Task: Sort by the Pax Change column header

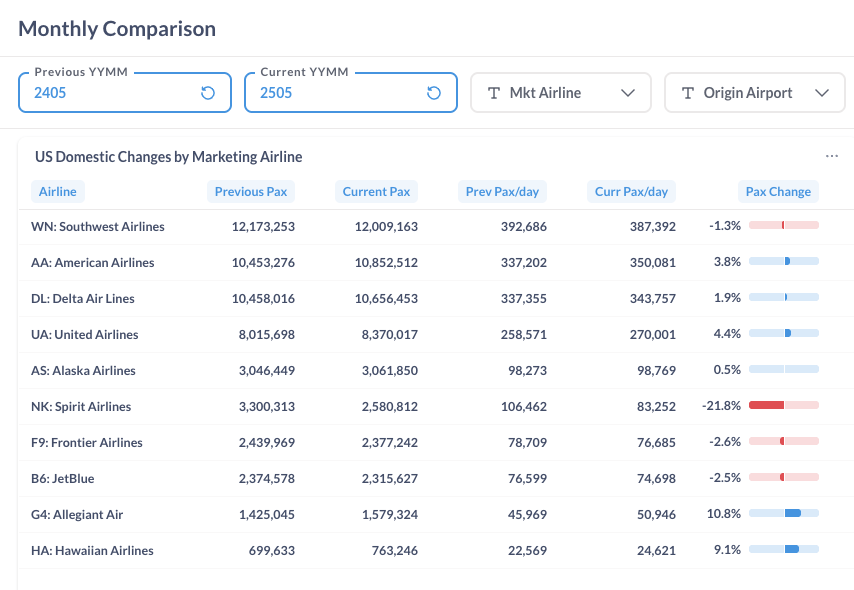Action: 778,192
